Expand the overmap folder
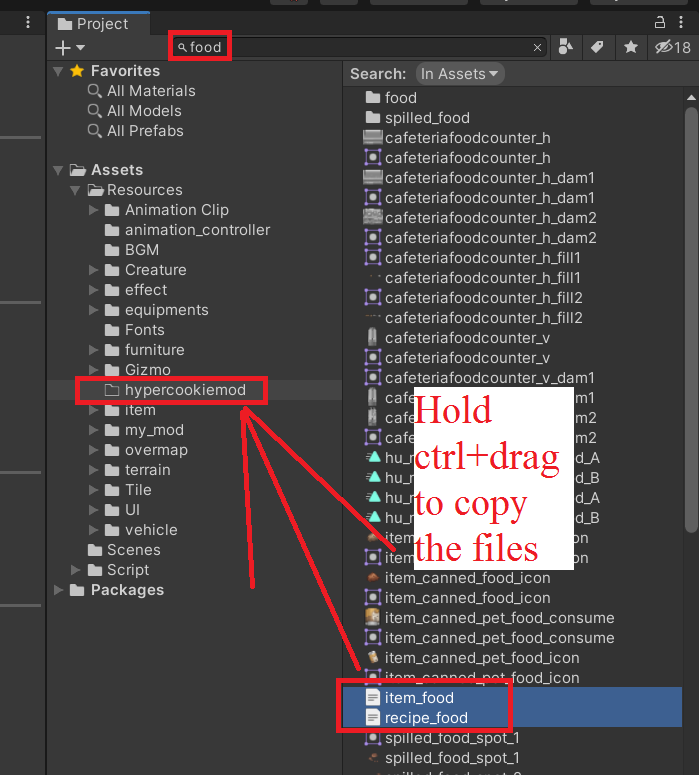Screen dimensions: 699x775 93,450
